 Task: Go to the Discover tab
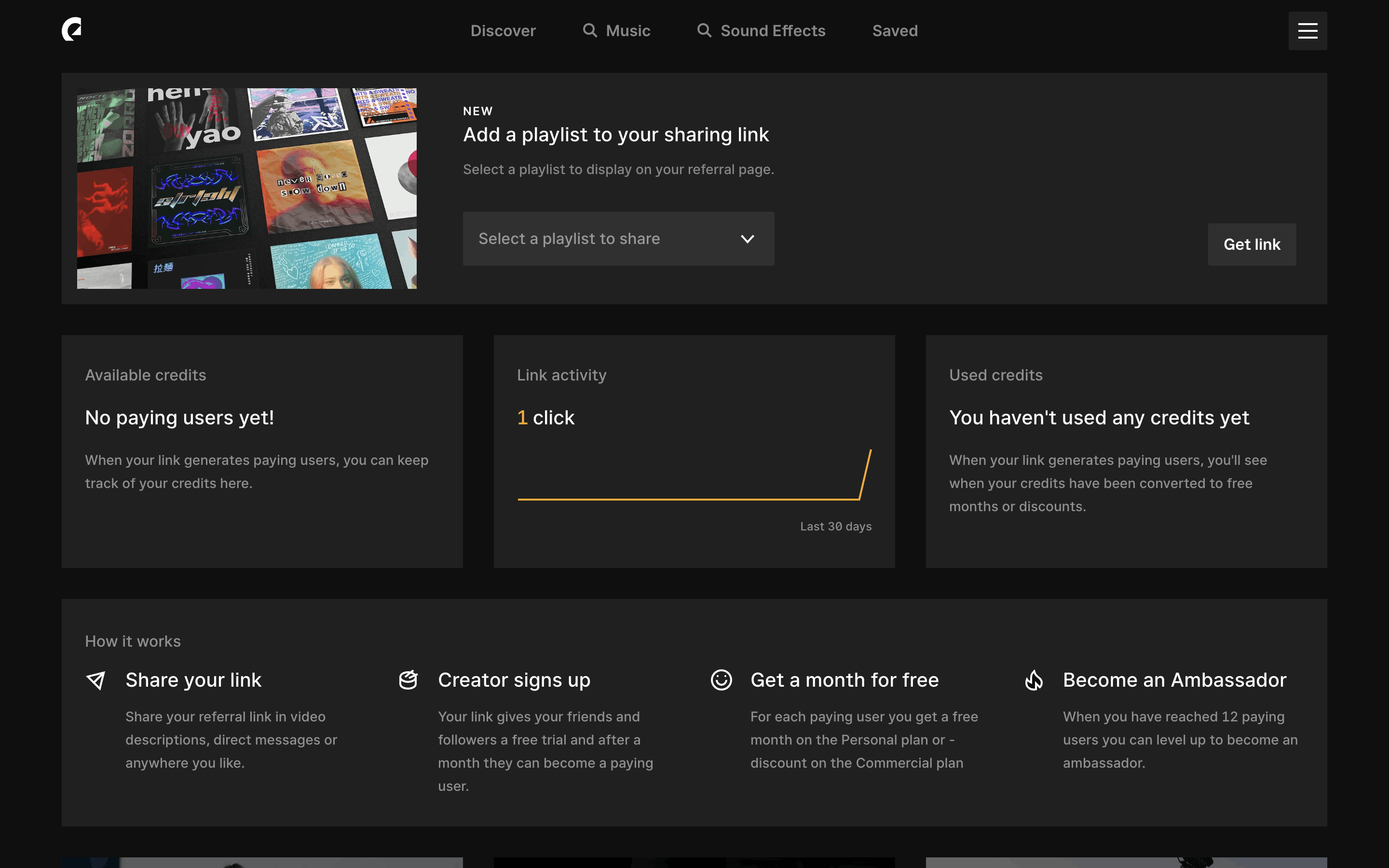pyautogui.click(x=503, y=31)
